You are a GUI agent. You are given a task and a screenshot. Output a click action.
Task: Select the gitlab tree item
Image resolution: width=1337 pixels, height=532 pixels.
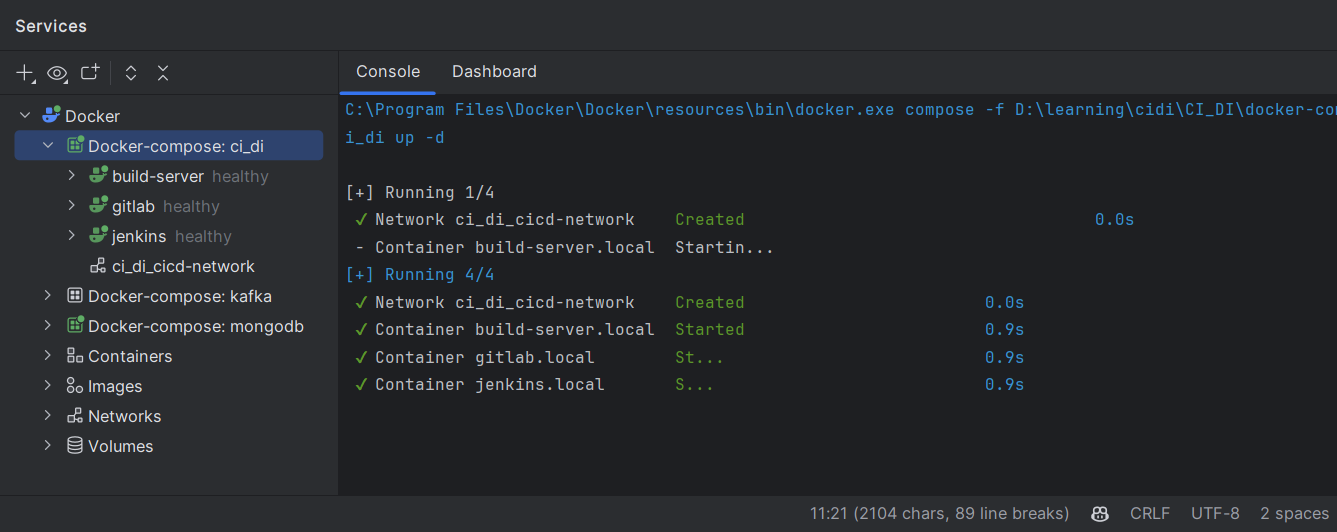pos(133,206)
